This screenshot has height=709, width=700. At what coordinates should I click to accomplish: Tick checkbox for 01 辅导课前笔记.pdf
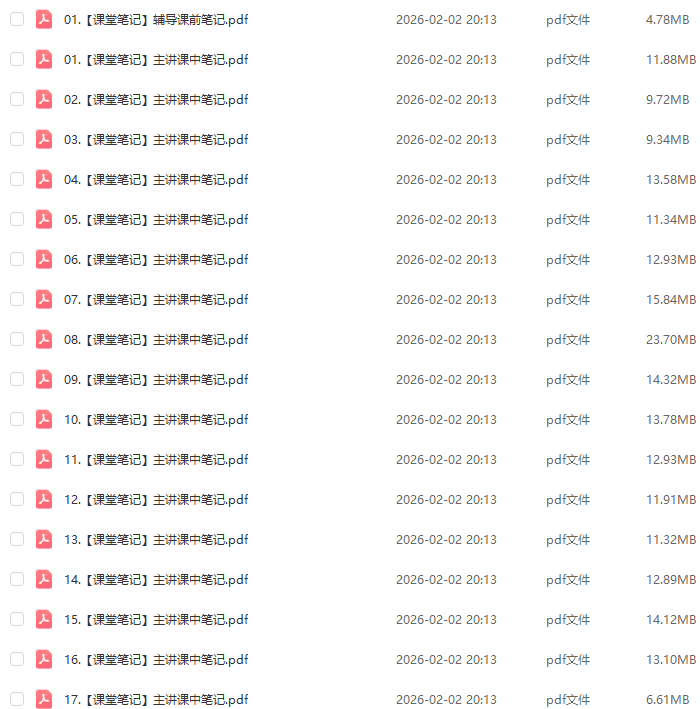(x=17, y=19)
